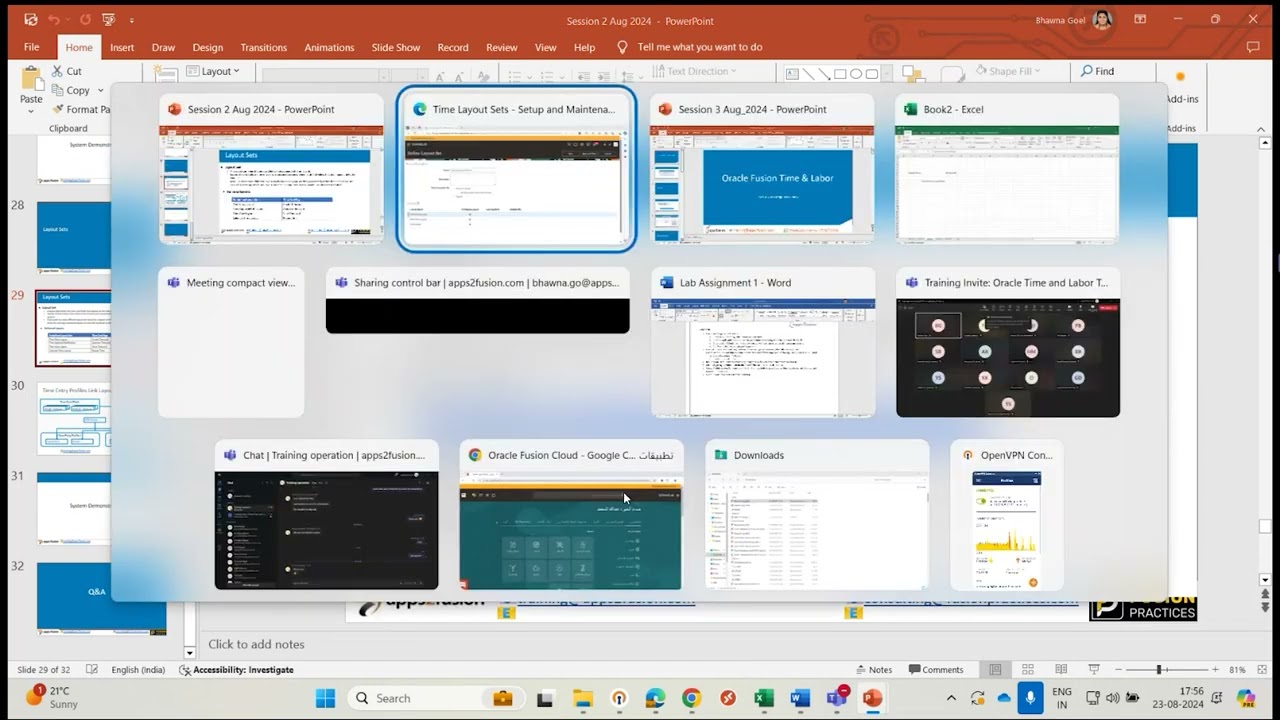Click the 81% zoom level
The width and height of the screenshot is (1280, 720).
tap(1237, 670)
